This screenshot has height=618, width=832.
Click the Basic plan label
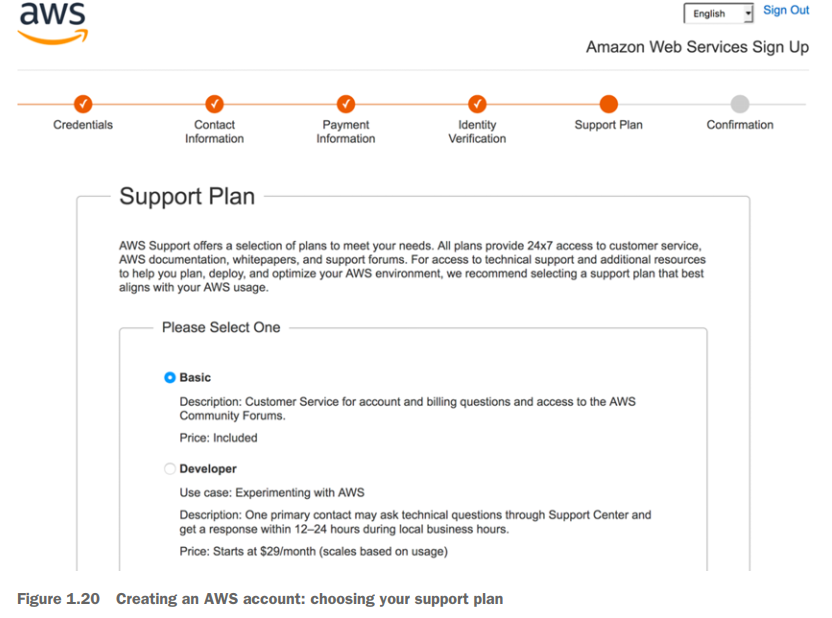point(196,378)
